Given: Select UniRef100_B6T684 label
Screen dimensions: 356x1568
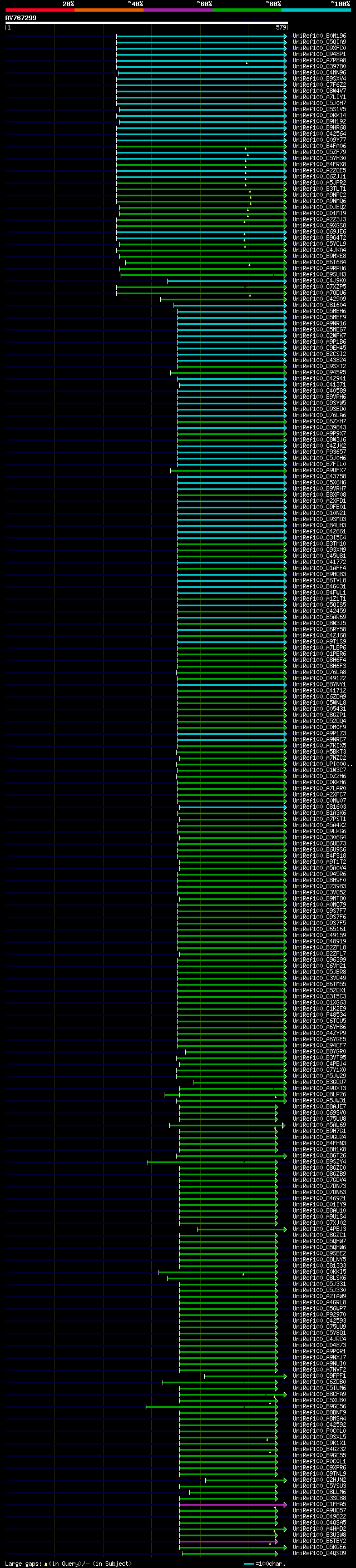Looking at the screenshot, I should pos(319,263).
